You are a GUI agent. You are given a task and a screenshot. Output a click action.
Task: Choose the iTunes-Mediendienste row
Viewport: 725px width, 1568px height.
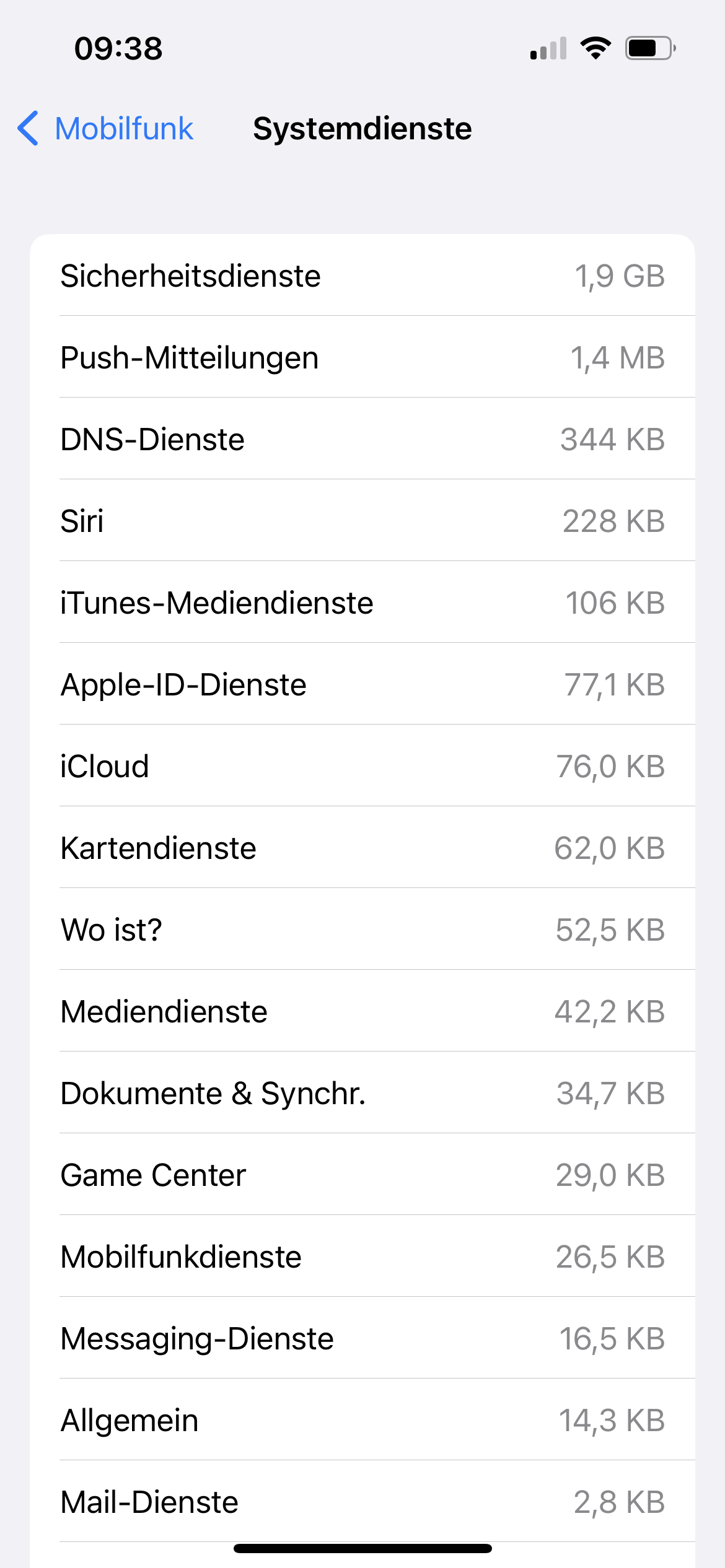[x=362, y=603]
